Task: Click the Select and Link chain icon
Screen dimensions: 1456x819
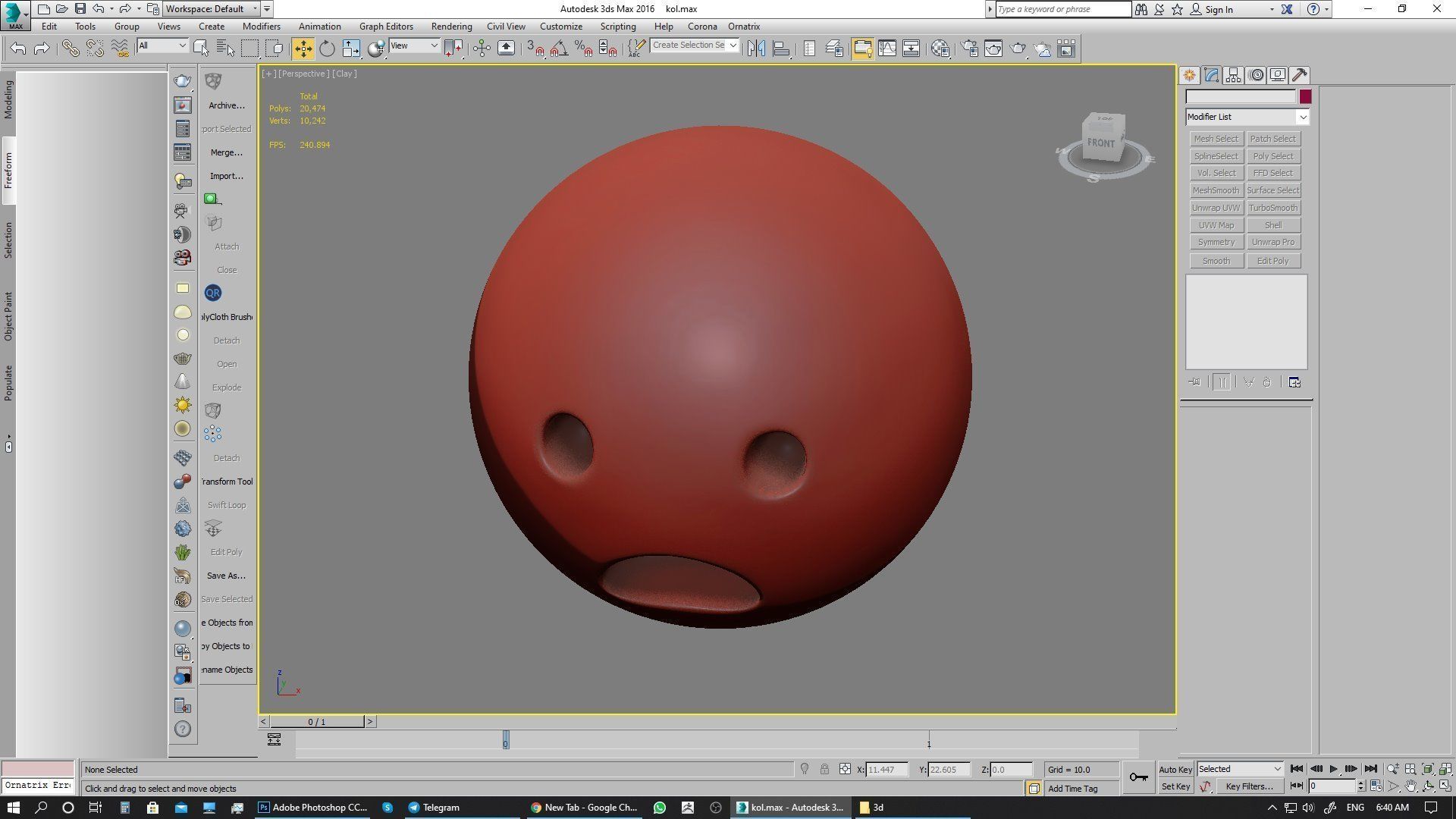Action: point(70,49)
